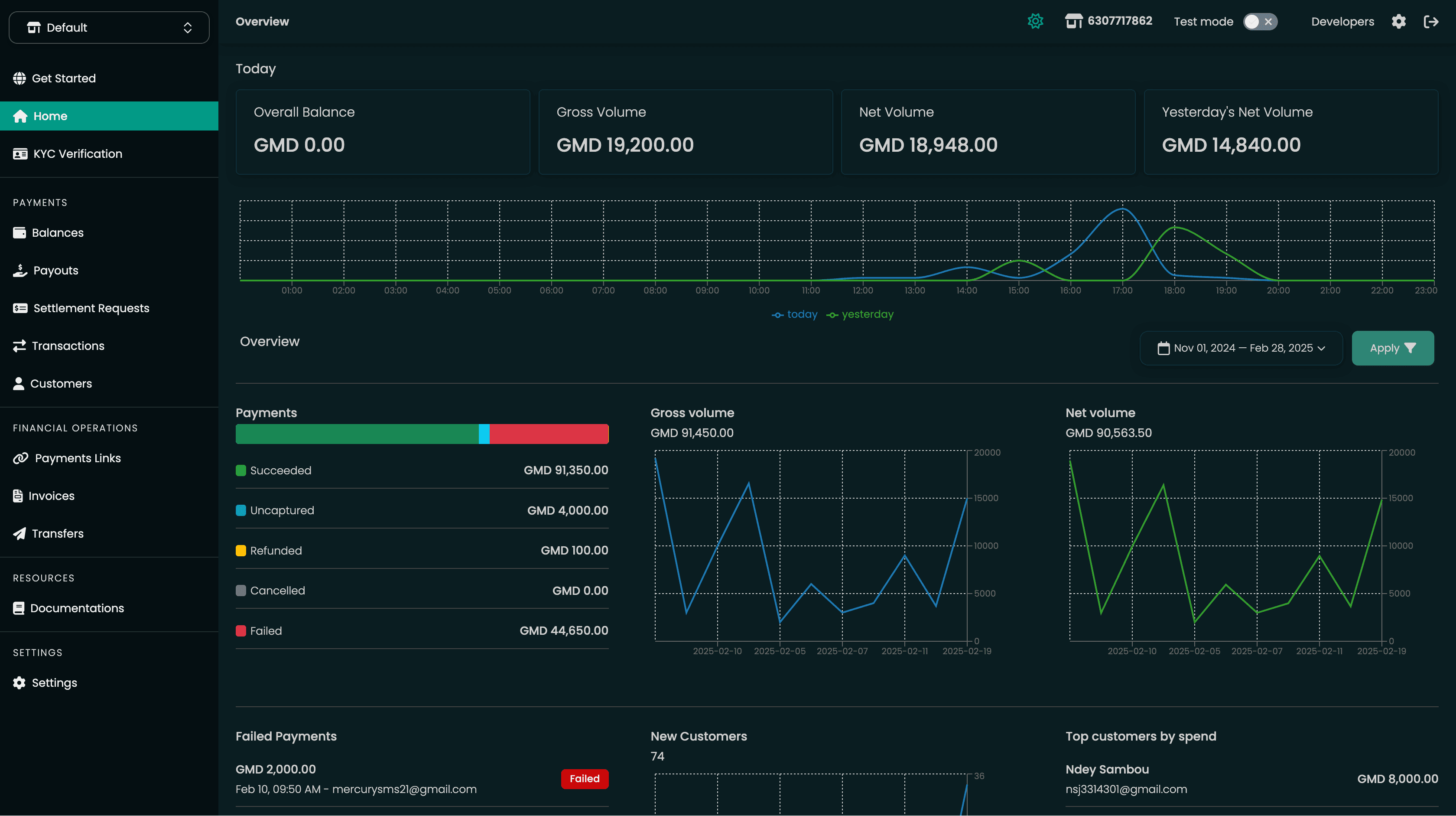The height and width of the screenshot is (816, 1456).
Task: Go to Home in sidebar
Action: point(109,116)
